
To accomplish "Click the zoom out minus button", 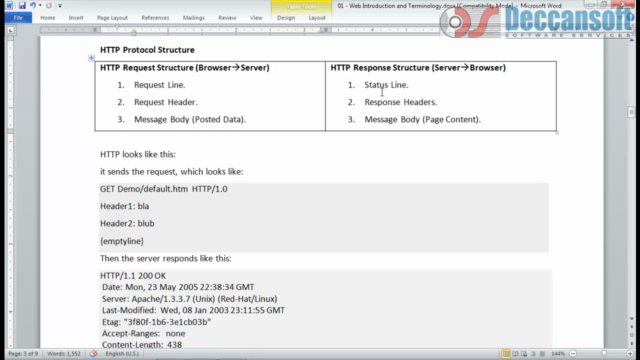I will coord(573,353).
